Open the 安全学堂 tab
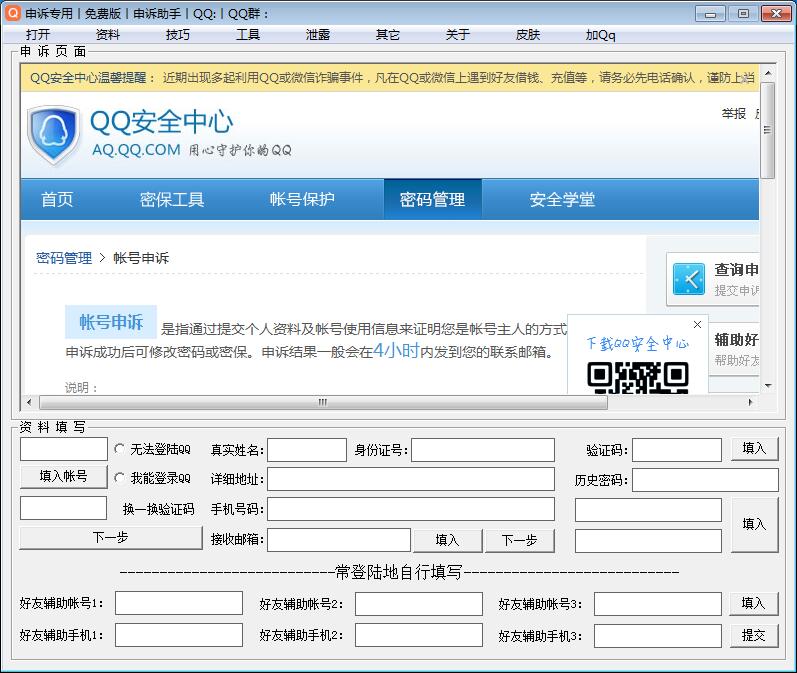Screen dimensions: 797x673 pos(562,199)
